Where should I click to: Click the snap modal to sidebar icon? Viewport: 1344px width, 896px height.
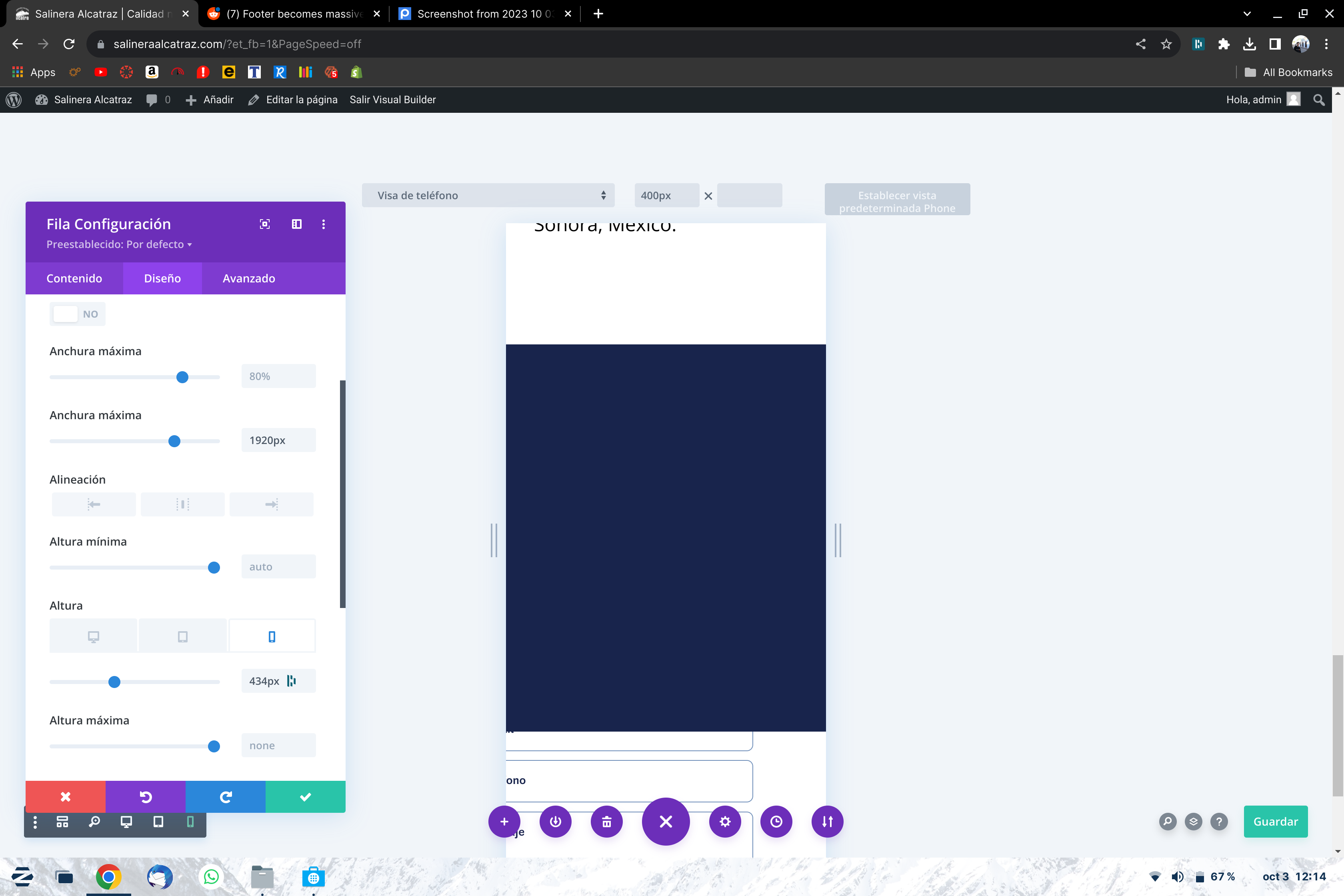[296, 224]
